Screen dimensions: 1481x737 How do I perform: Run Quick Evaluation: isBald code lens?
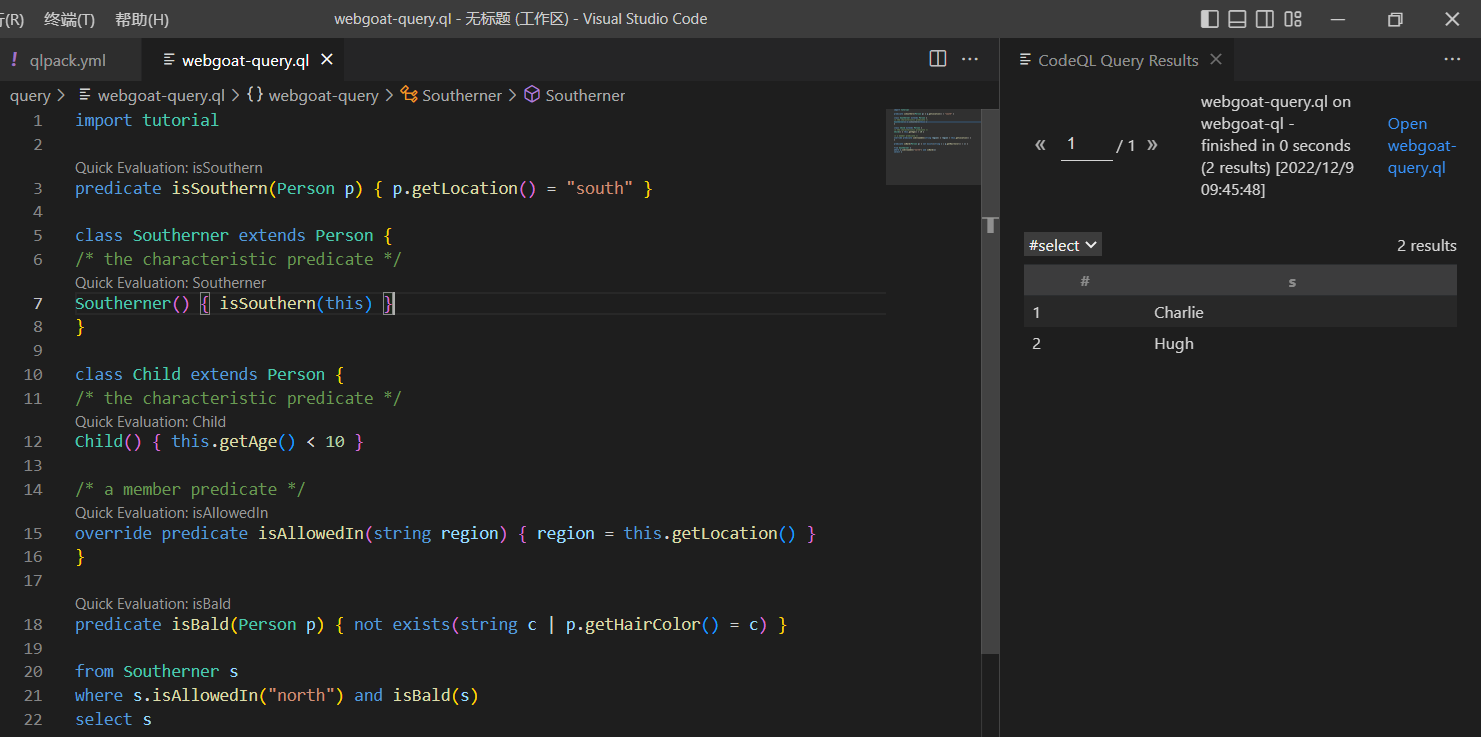point(153,603)
